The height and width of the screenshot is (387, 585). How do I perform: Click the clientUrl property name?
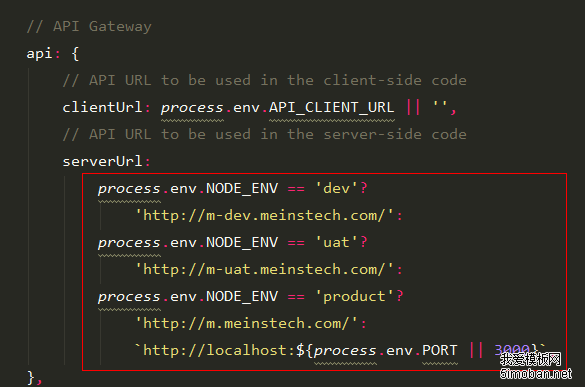102,107
